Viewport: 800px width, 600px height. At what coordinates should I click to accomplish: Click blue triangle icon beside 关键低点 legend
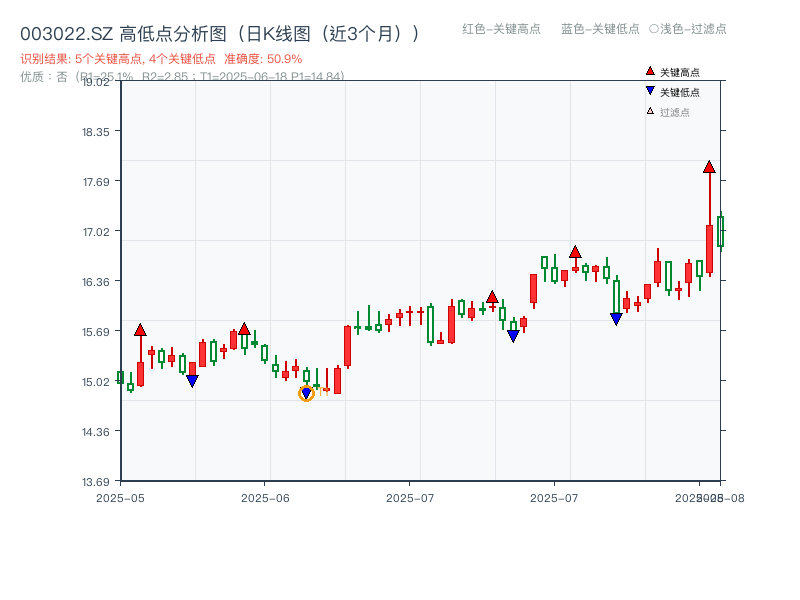(650, 92)
